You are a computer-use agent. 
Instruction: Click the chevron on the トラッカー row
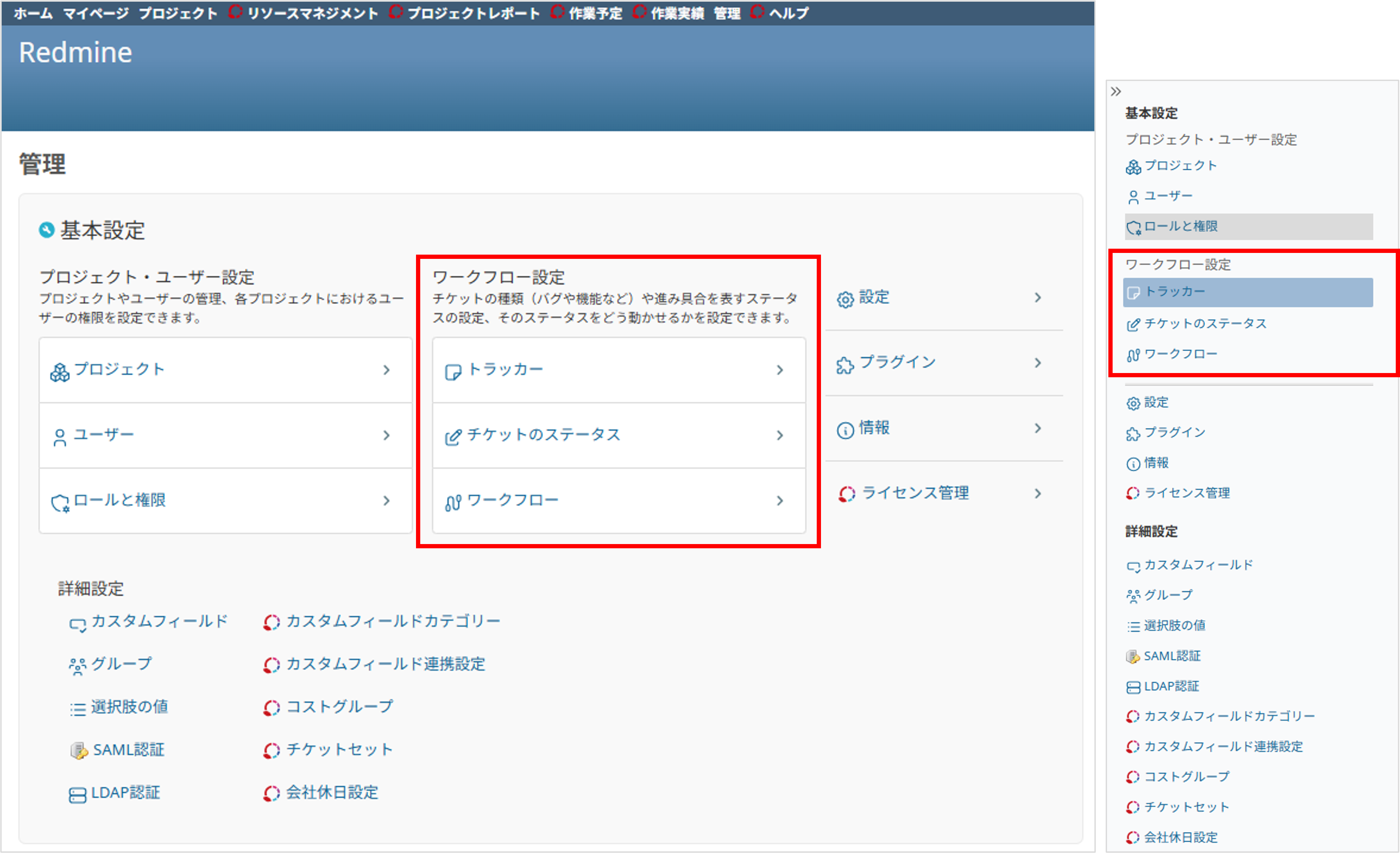(x=779, y=370)
